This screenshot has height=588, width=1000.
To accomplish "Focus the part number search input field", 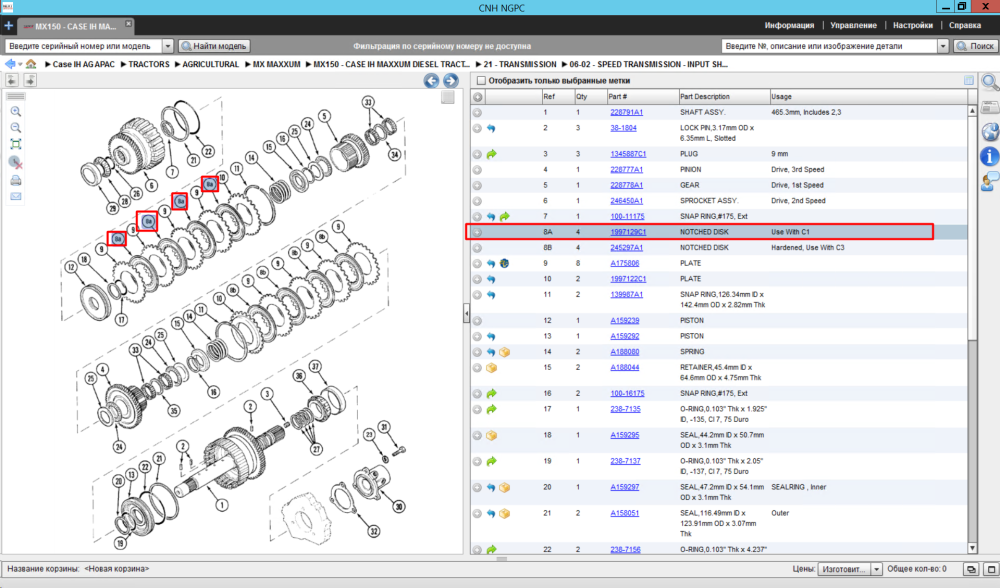I will point(829,46).
